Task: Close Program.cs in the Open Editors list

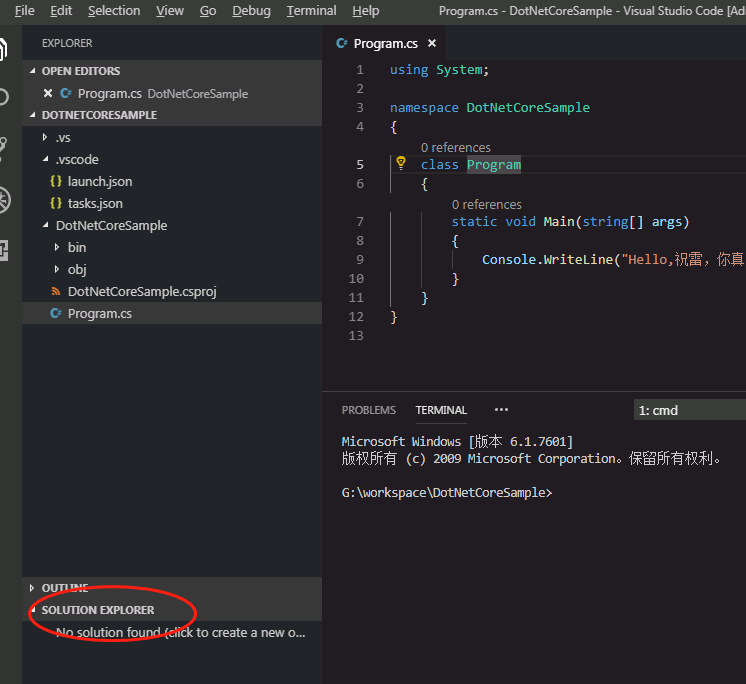Action: (x=48, y=93)
